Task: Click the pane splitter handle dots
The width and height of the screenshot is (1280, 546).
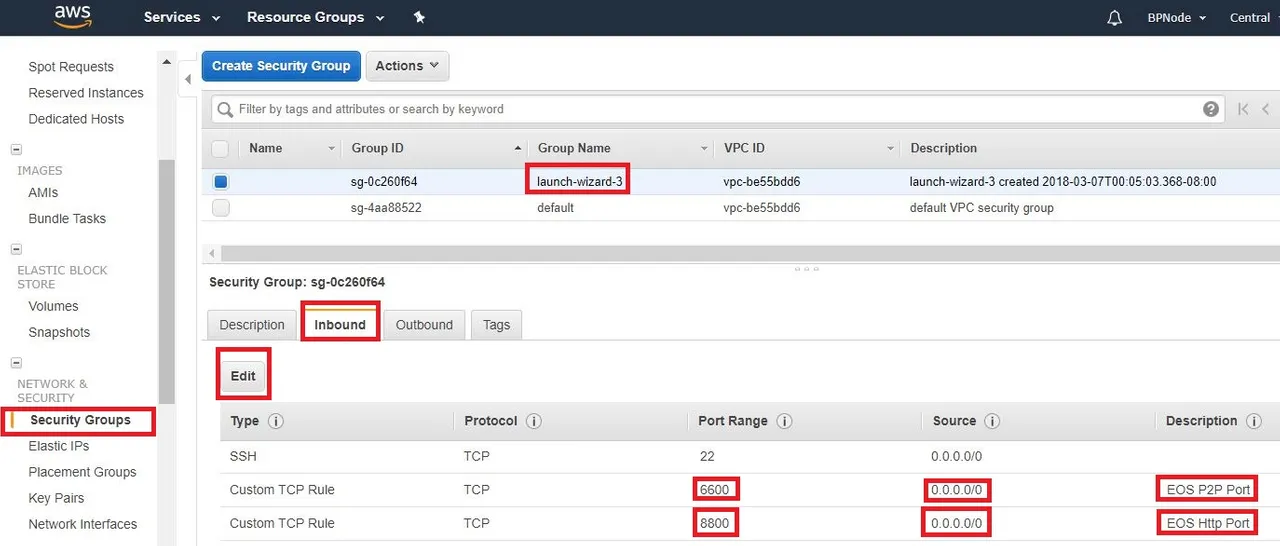Action: [x=806, y=269]
